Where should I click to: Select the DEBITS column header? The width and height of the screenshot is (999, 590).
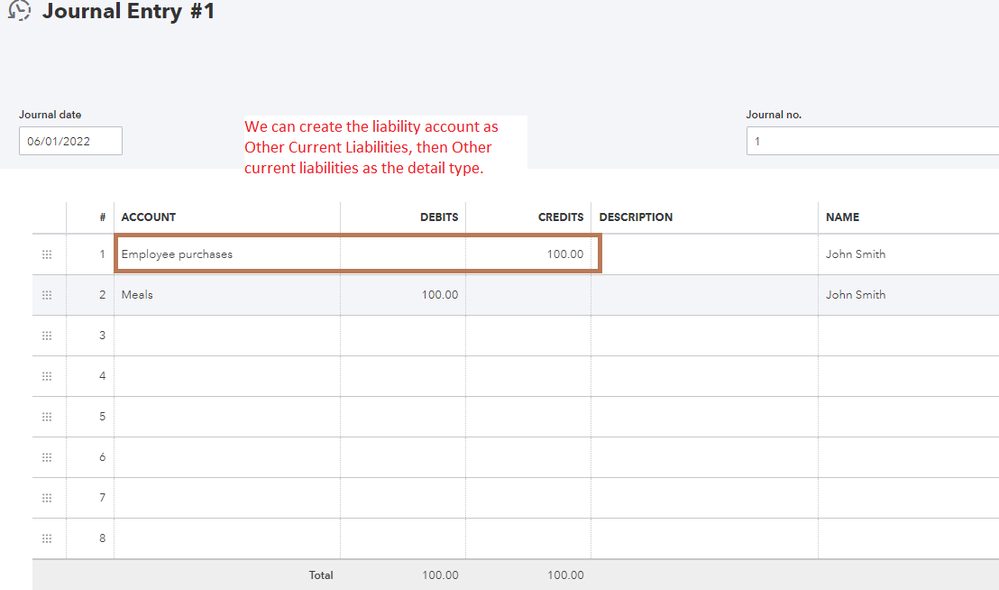(439, 217)
